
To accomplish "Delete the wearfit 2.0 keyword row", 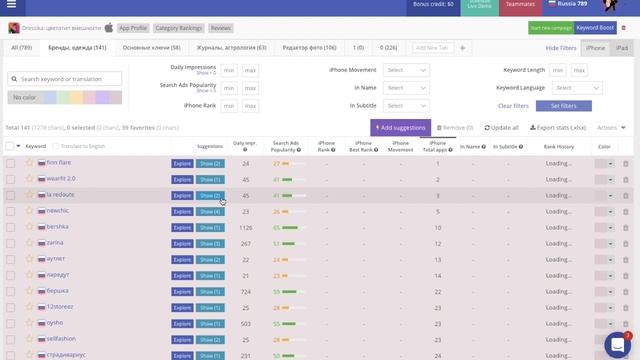I will (x=626, y=180).
